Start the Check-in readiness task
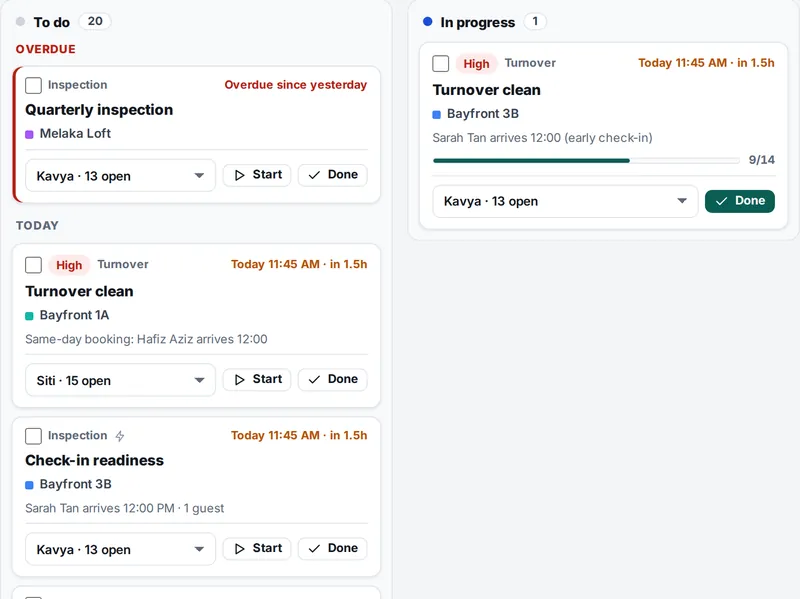Screen dimensions: 800x599 coord(257,548)
